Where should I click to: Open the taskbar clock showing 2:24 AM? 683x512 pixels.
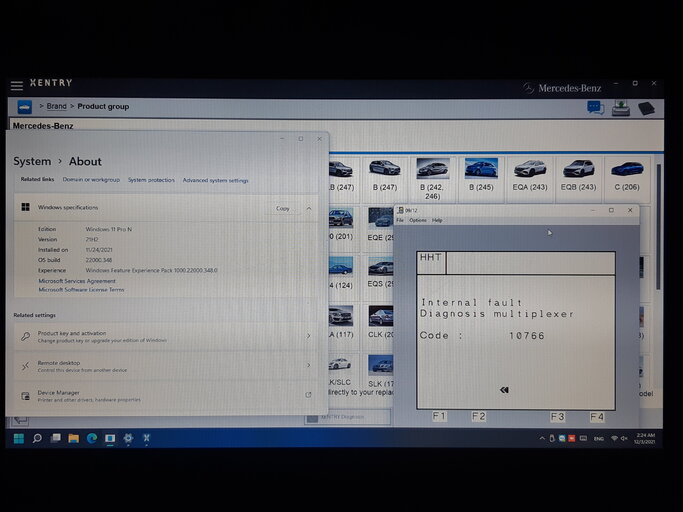click(645, 438)
